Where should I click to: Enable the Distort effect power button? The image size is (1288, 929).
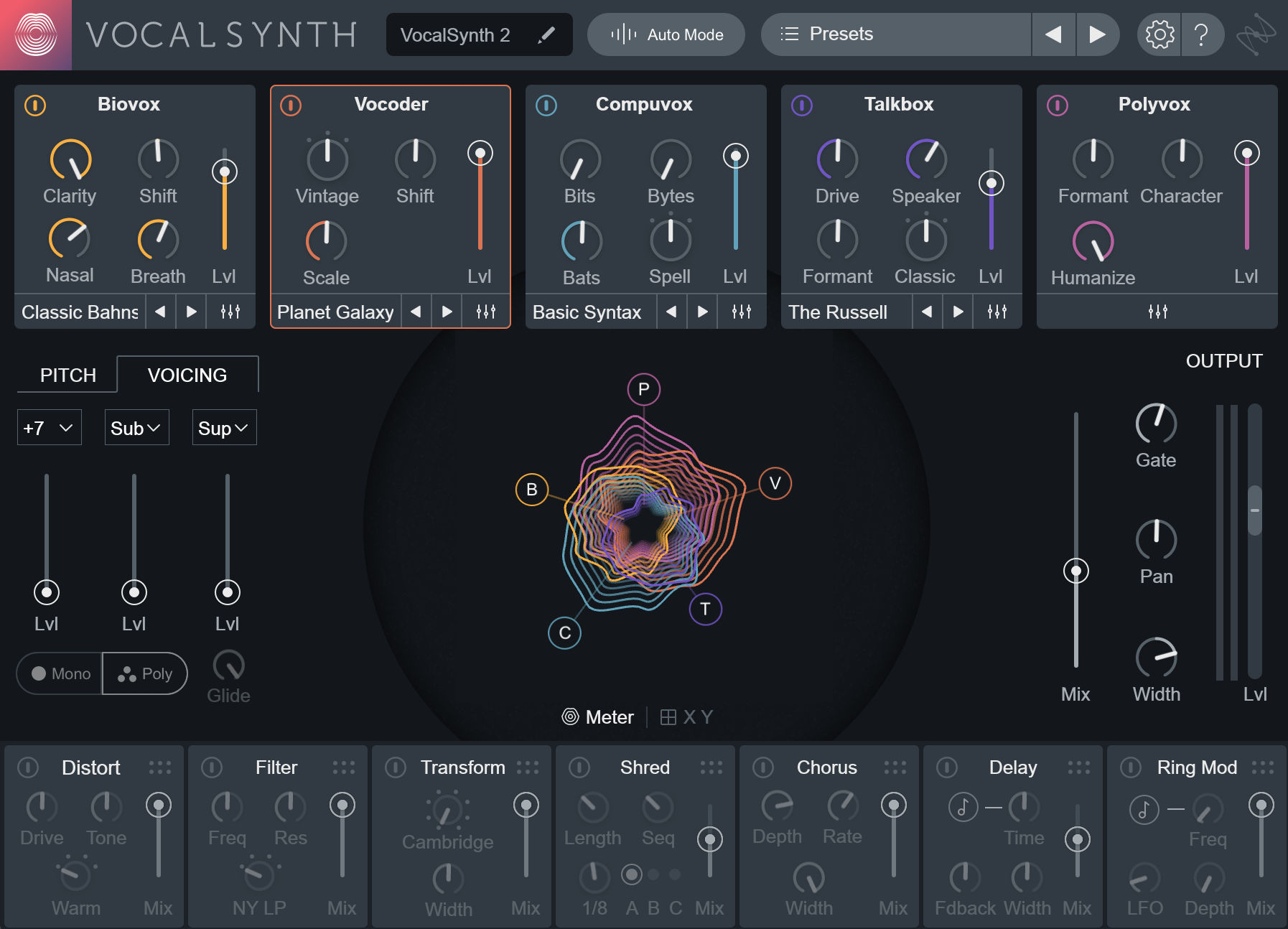point(28,767)
